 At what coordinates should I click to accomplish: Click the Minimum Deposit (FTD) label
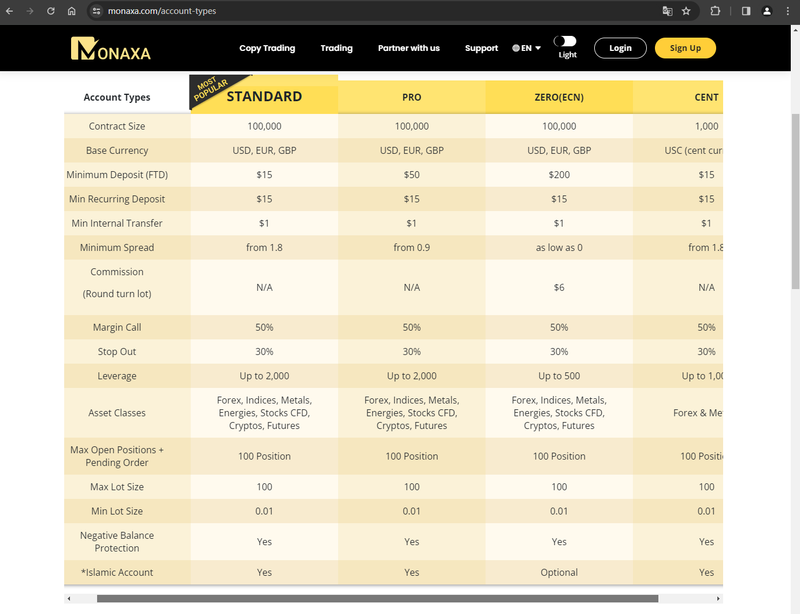pyautogui.click(x=117, y=175)
